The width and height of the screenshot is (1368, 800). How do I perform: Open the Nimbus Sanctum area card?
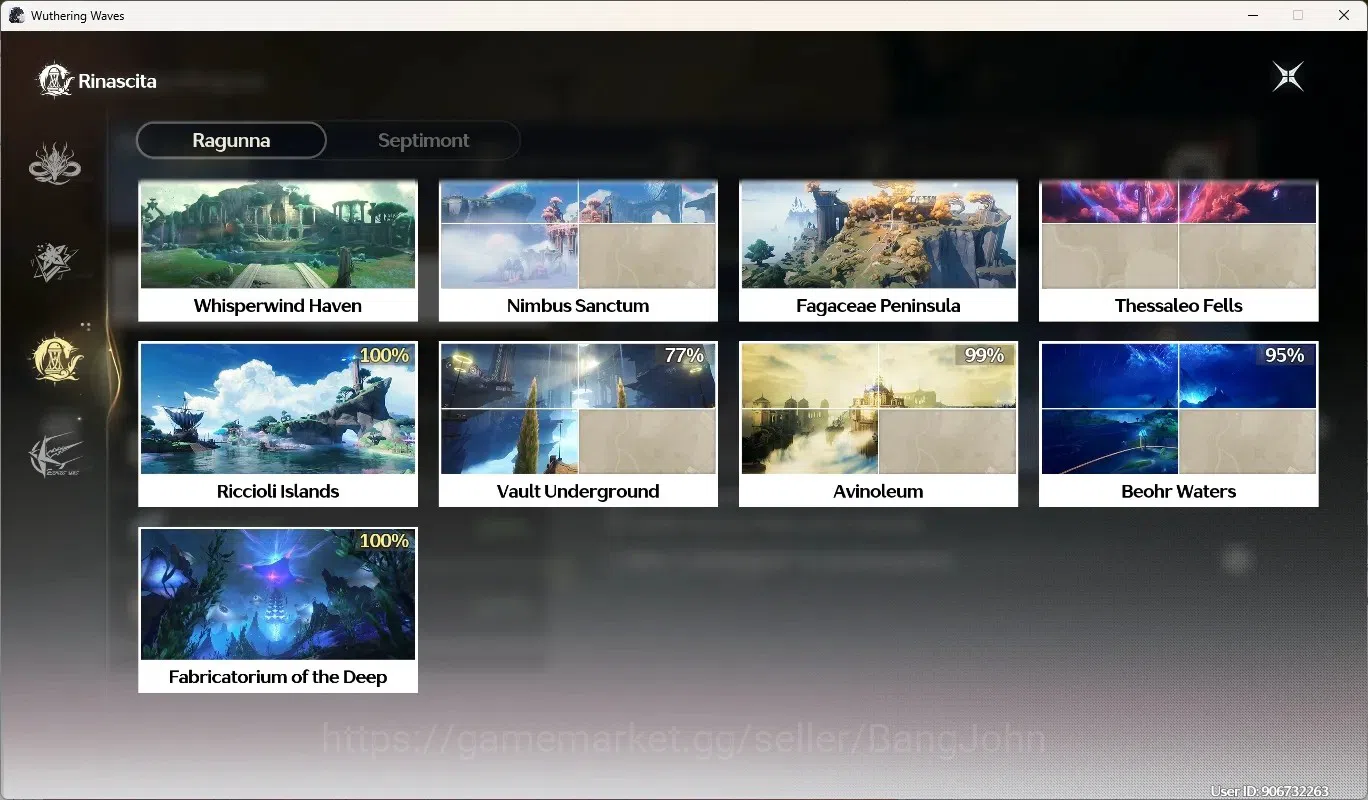coord(578,251)
